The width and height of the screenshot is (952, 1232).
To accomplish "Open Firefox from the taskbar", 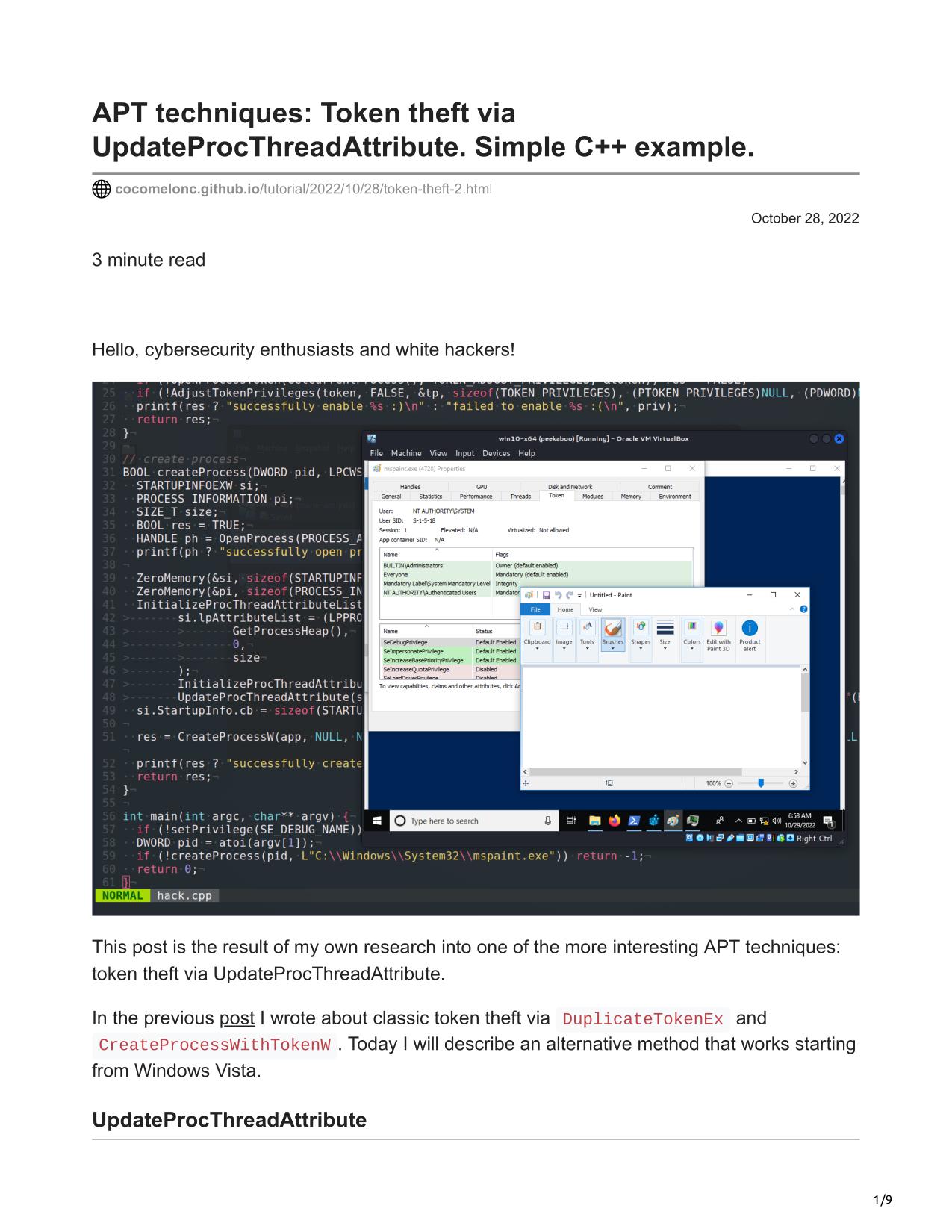I will (x=615, y=821).
